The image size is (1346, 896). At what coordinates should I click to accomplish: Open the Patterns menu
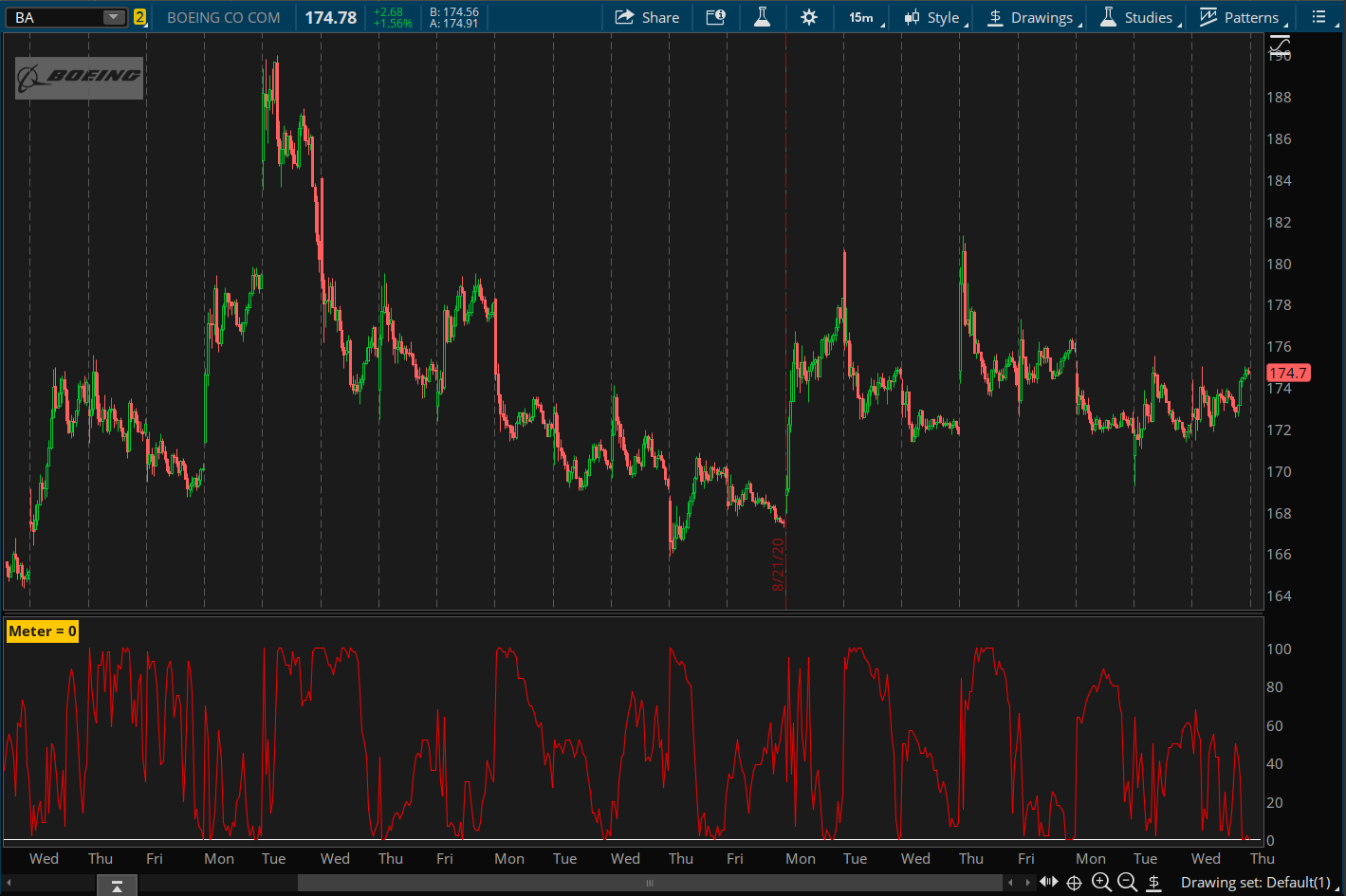[1243, 17]
